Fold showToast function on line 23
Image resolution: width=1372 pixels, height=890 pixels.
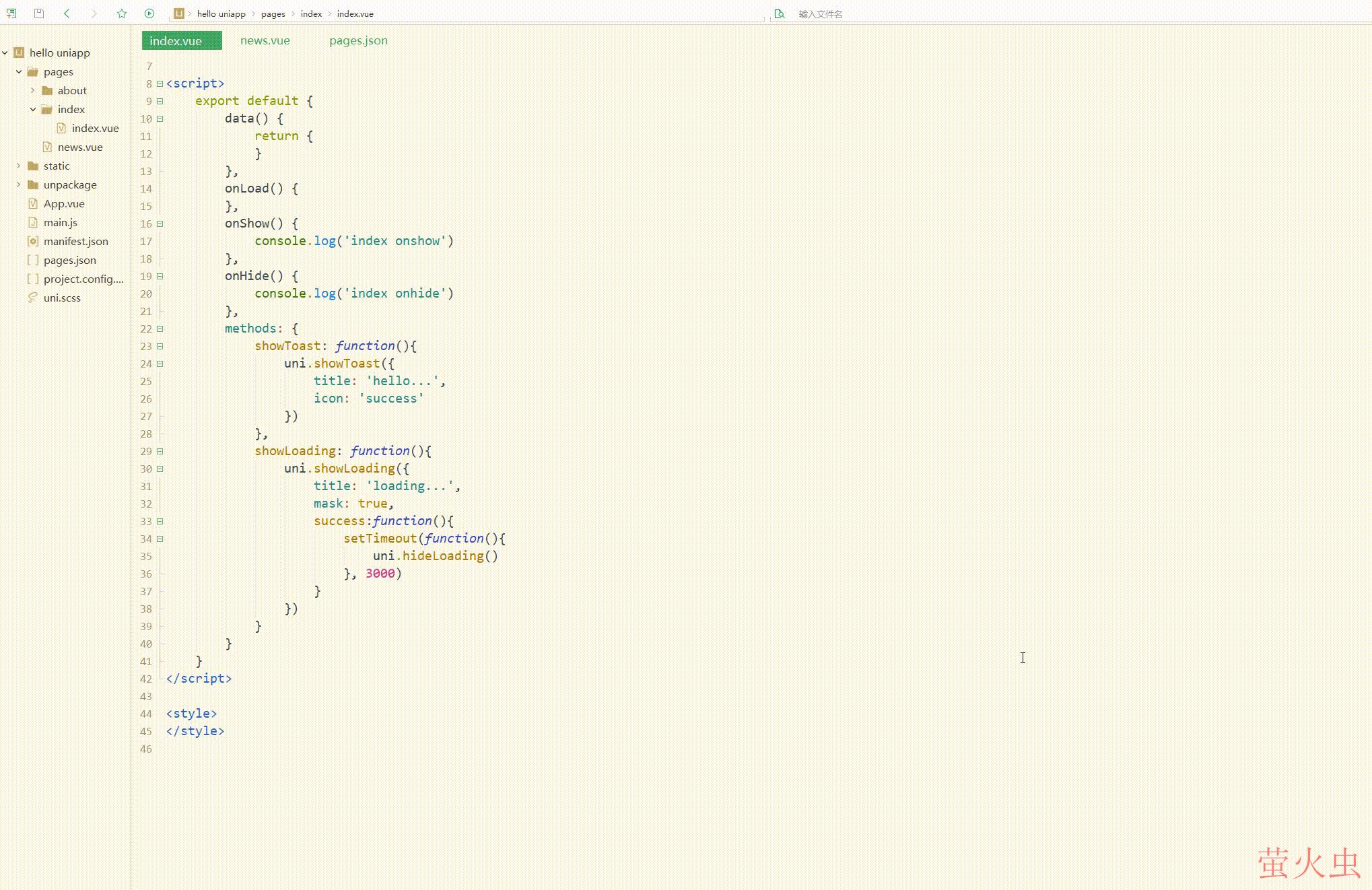[x=160, y=346]
